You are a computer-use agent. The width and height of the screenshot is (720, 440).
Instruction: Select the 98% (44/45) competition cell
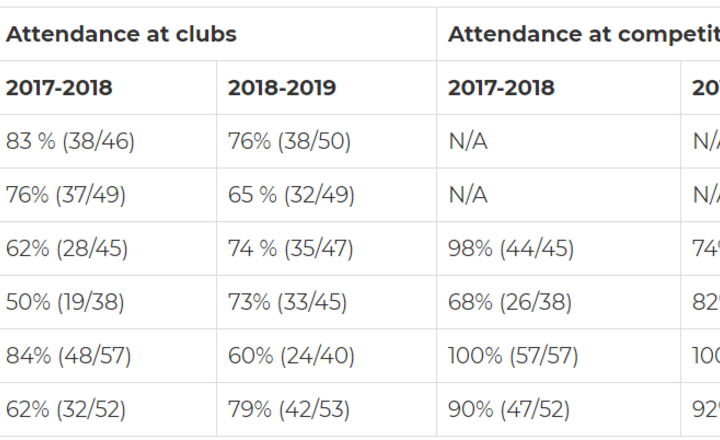pyautogui.click(x=511, y=249)
